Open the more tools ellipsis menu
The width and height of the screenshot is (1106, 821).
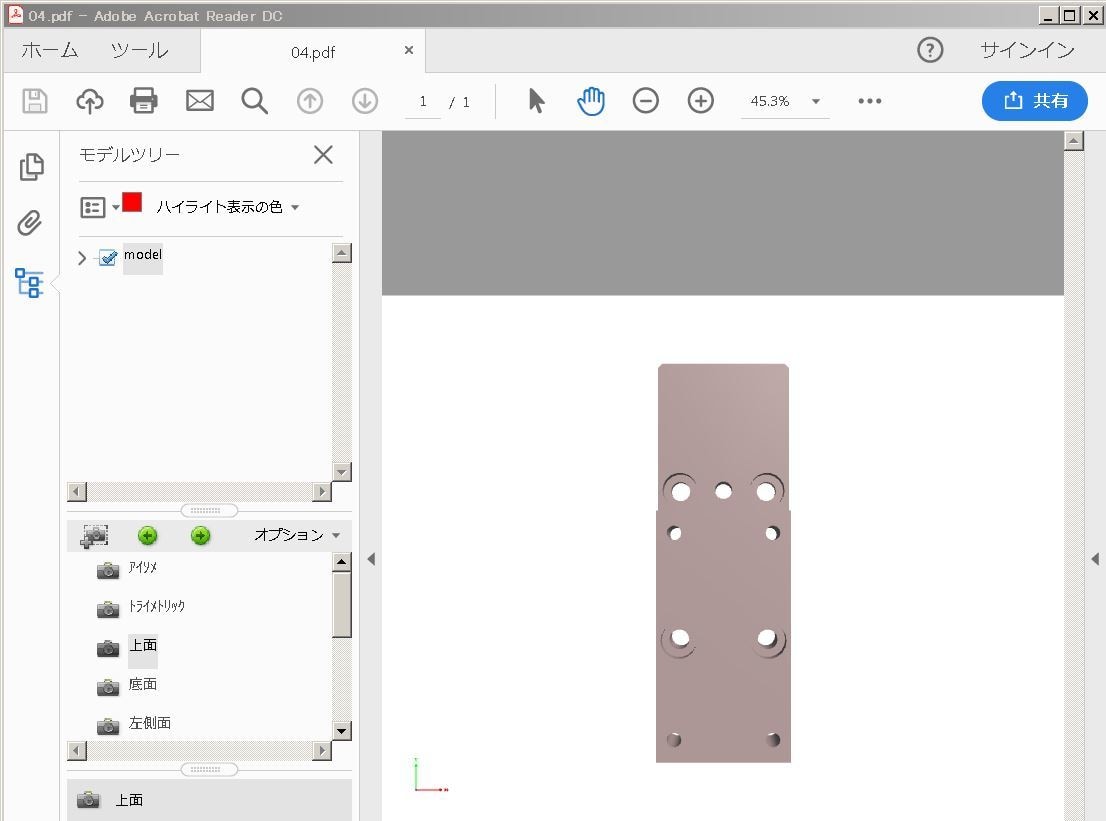point(870,101)
